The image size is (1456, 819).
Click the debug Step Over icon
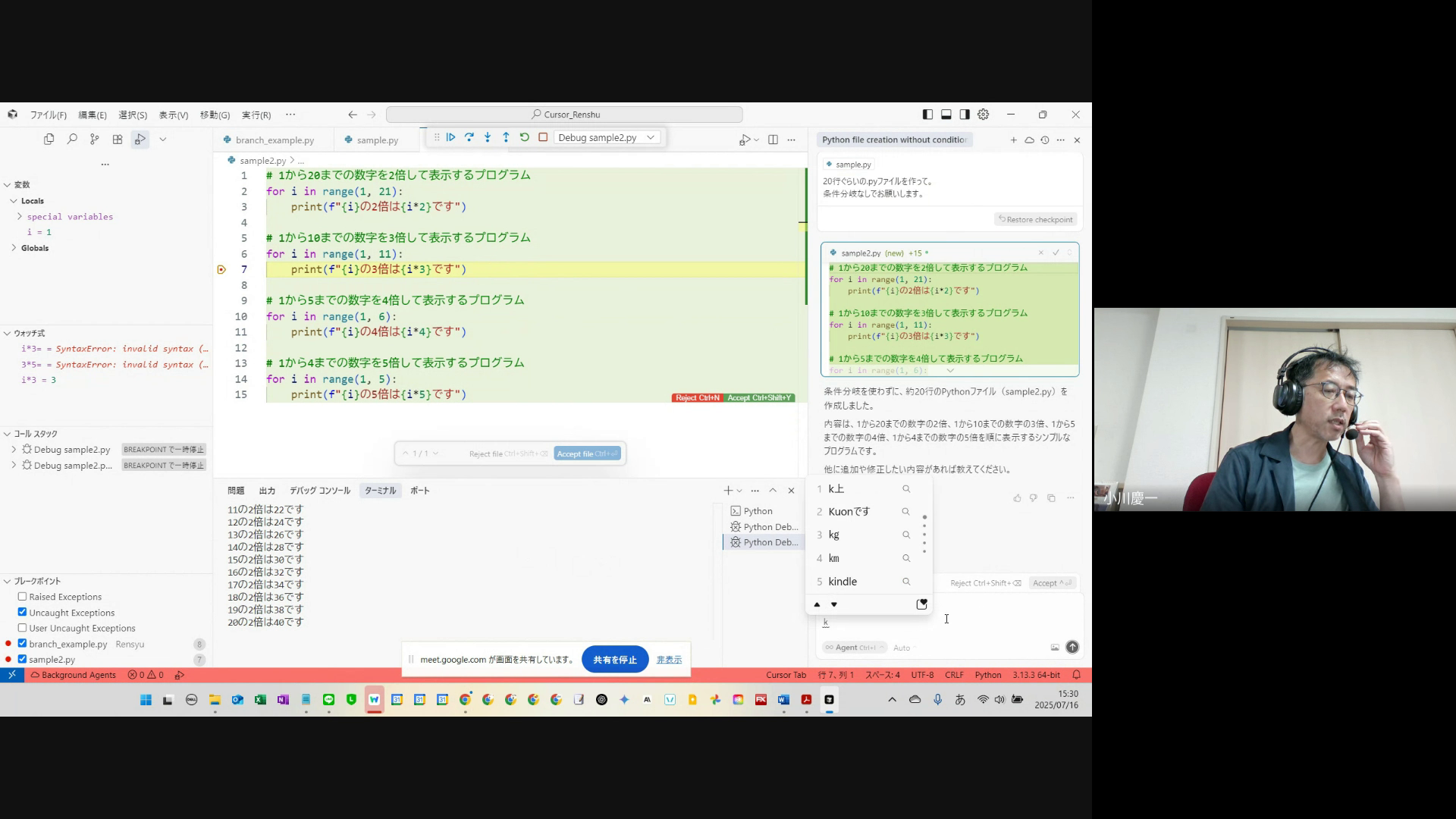click(469, 137)
